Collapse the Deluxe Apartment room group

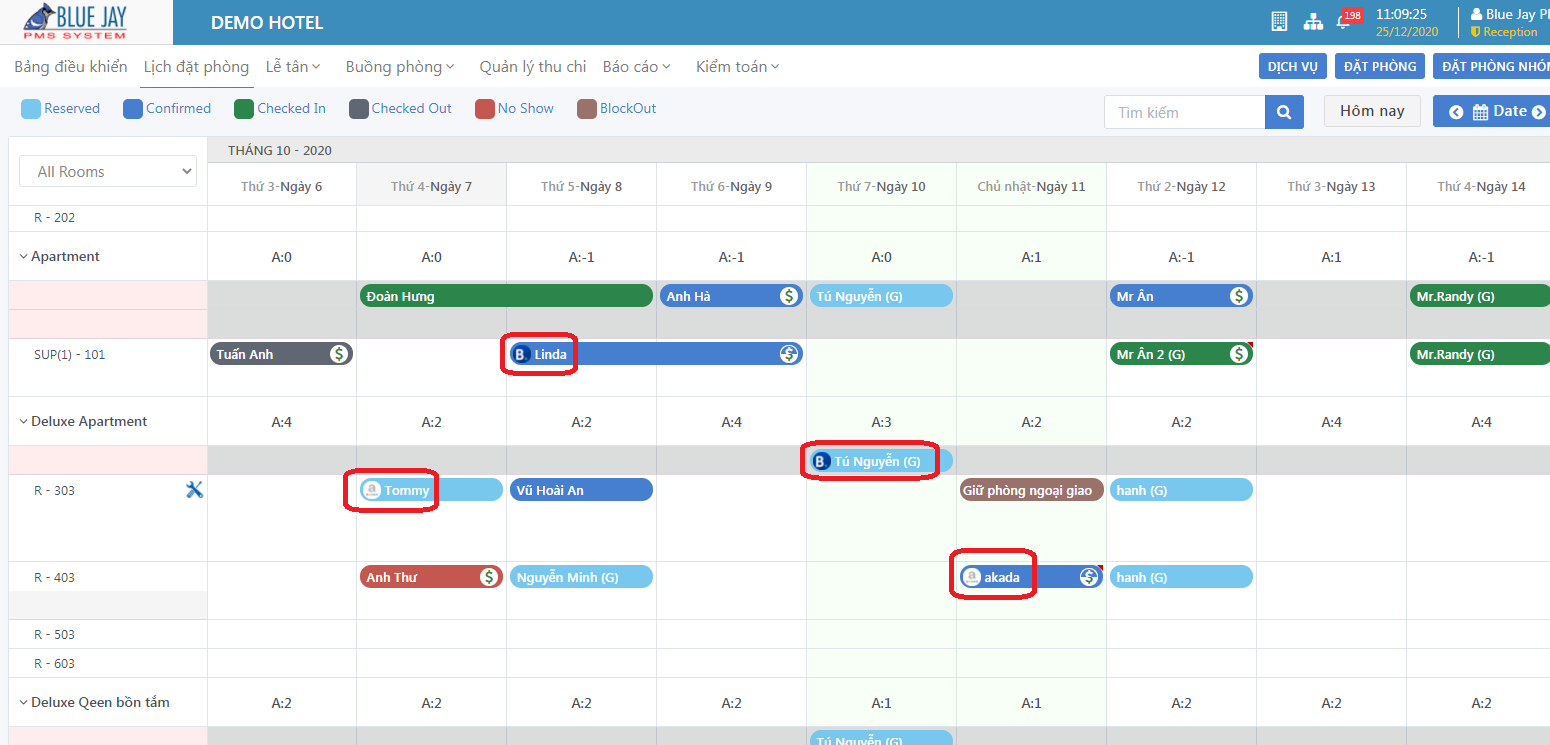tap(23, 422)
